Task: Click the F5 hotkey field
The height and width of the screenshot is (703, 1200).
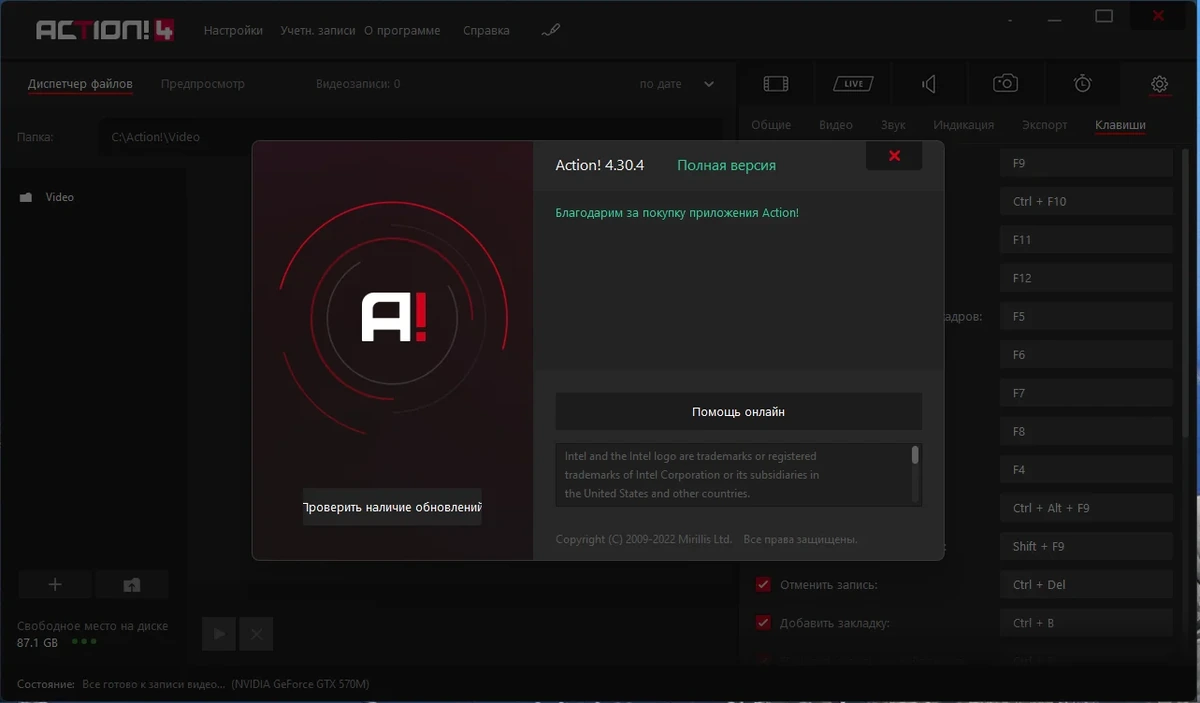Action: 1086,316
